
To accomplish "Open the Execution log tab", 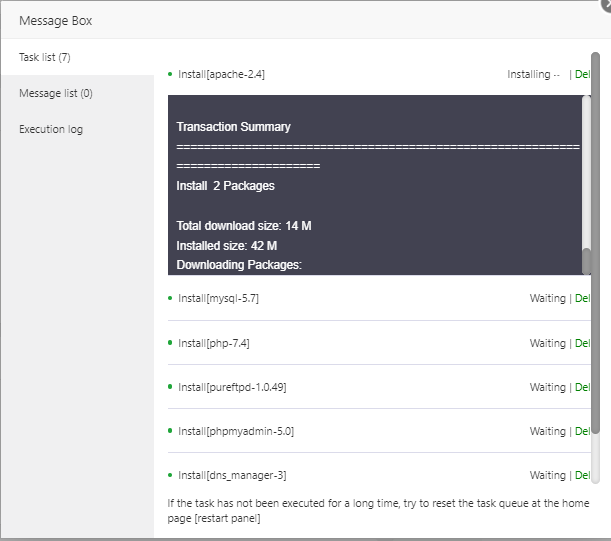I will point(77,129).
